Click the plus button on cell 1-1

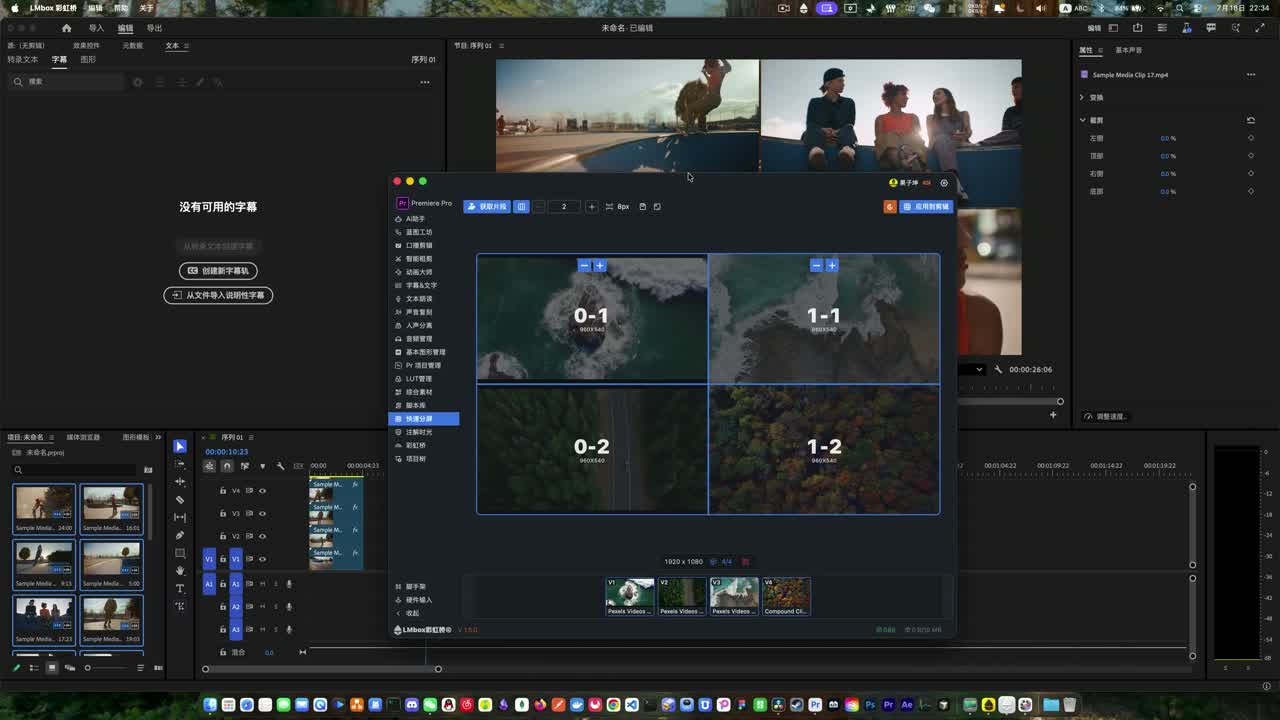[832, 265]
